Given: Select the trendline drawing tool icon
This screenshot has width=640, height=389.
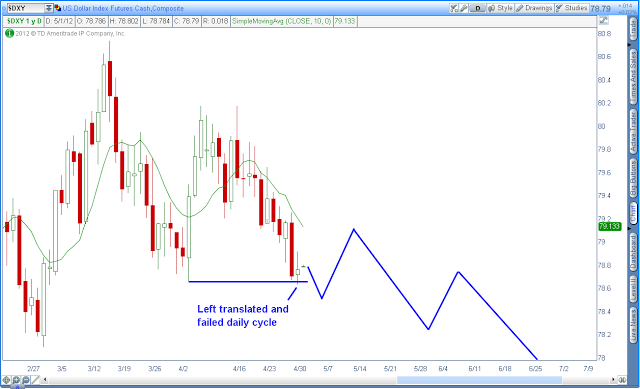Looking at the screenshot, I should click(x=35, y=380).
